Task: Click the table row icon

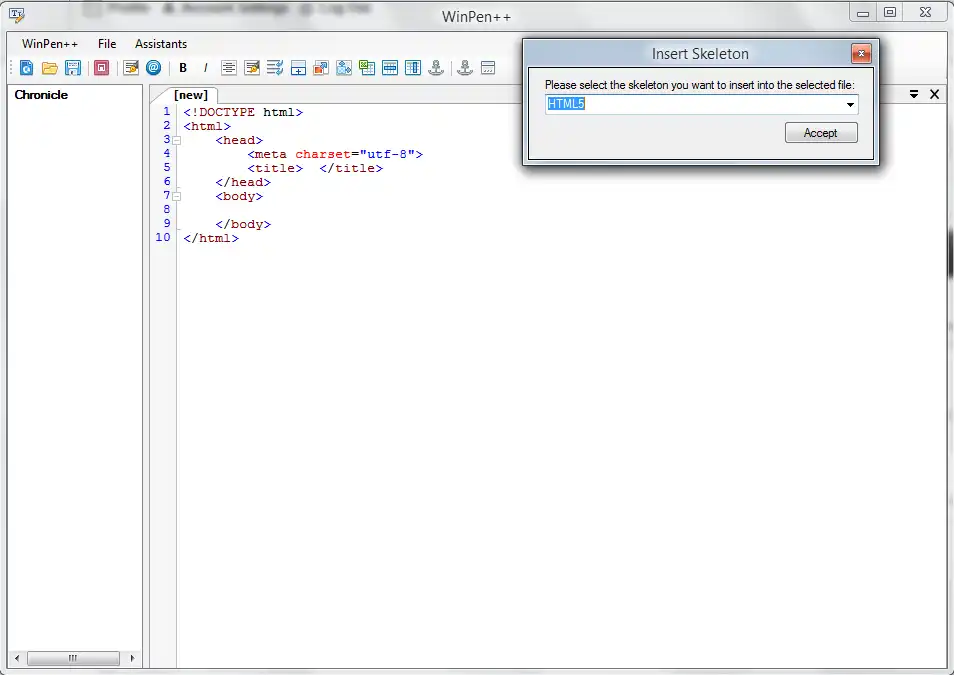Action: (x=390, y=68)
